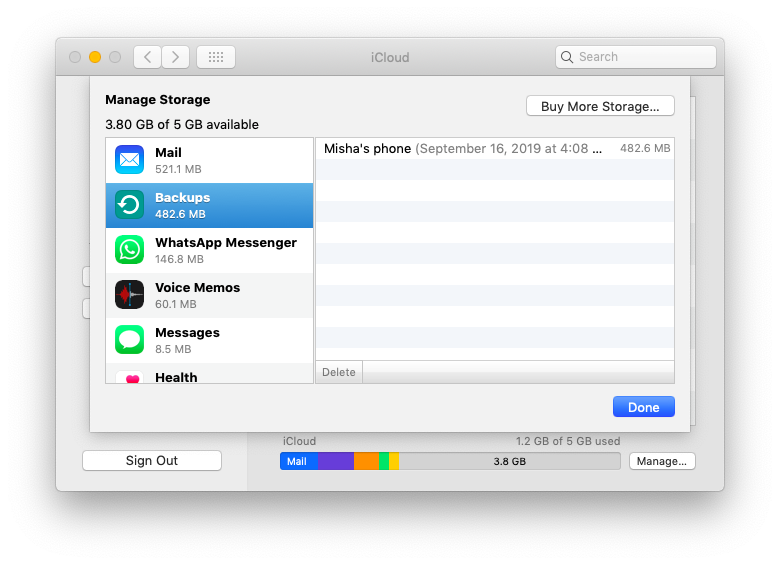Confirm with the Done button

643,407
